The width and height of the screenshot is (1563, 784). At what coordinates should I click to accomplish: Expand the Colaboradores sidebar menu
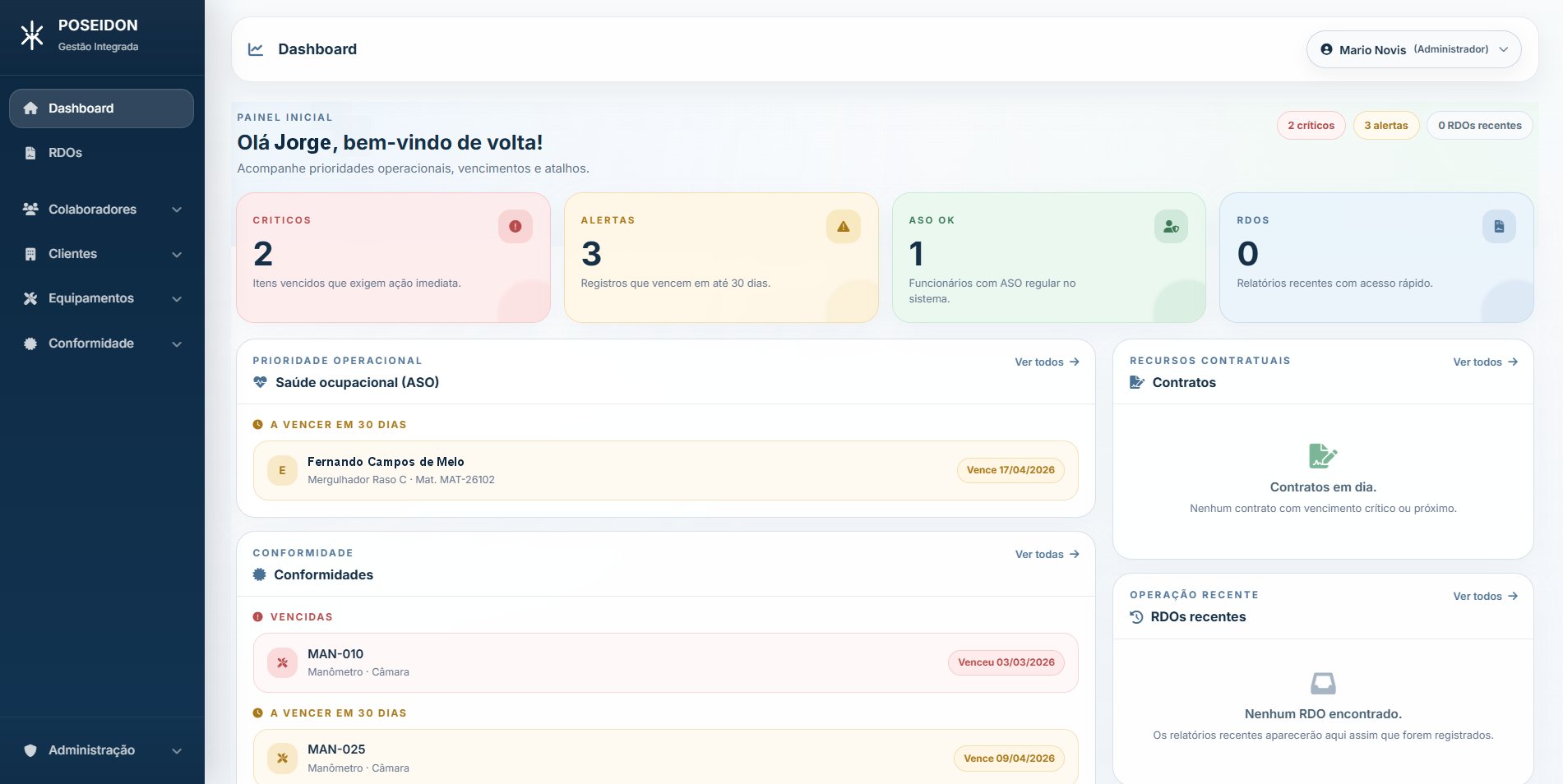click(x=101, y=210)
